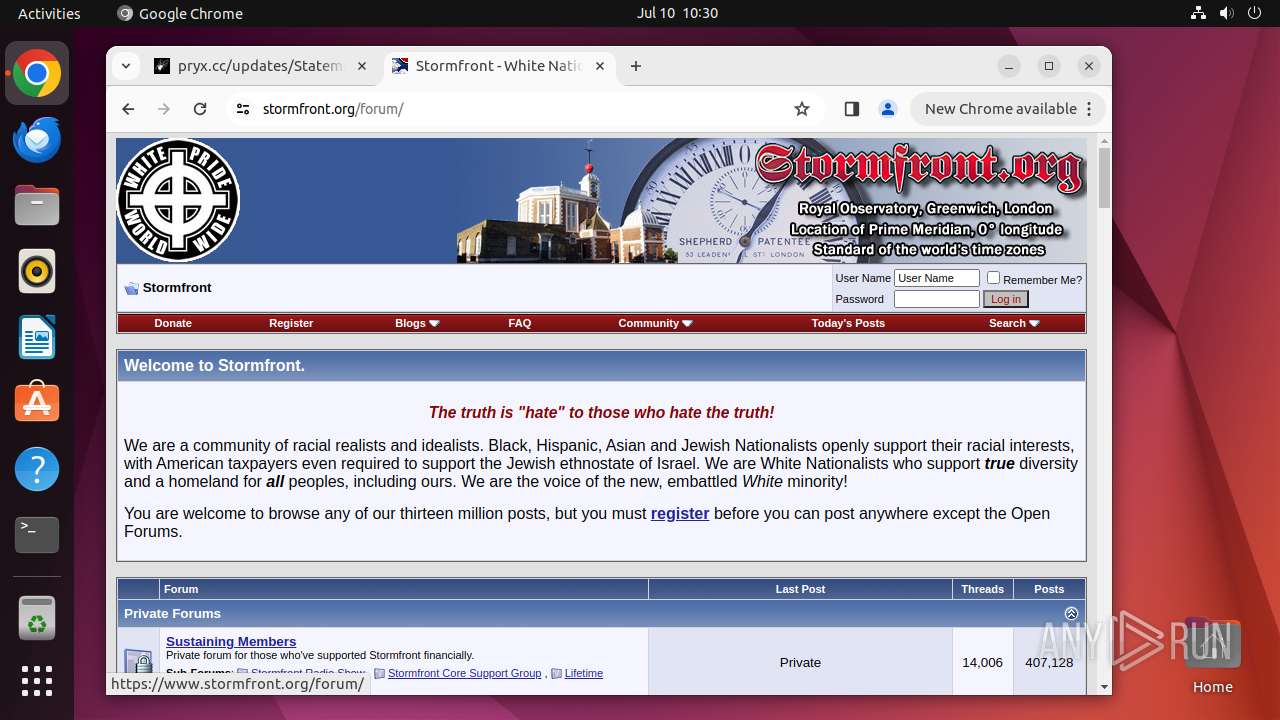Open the Chrome three-dot menu

point(1090,109)
